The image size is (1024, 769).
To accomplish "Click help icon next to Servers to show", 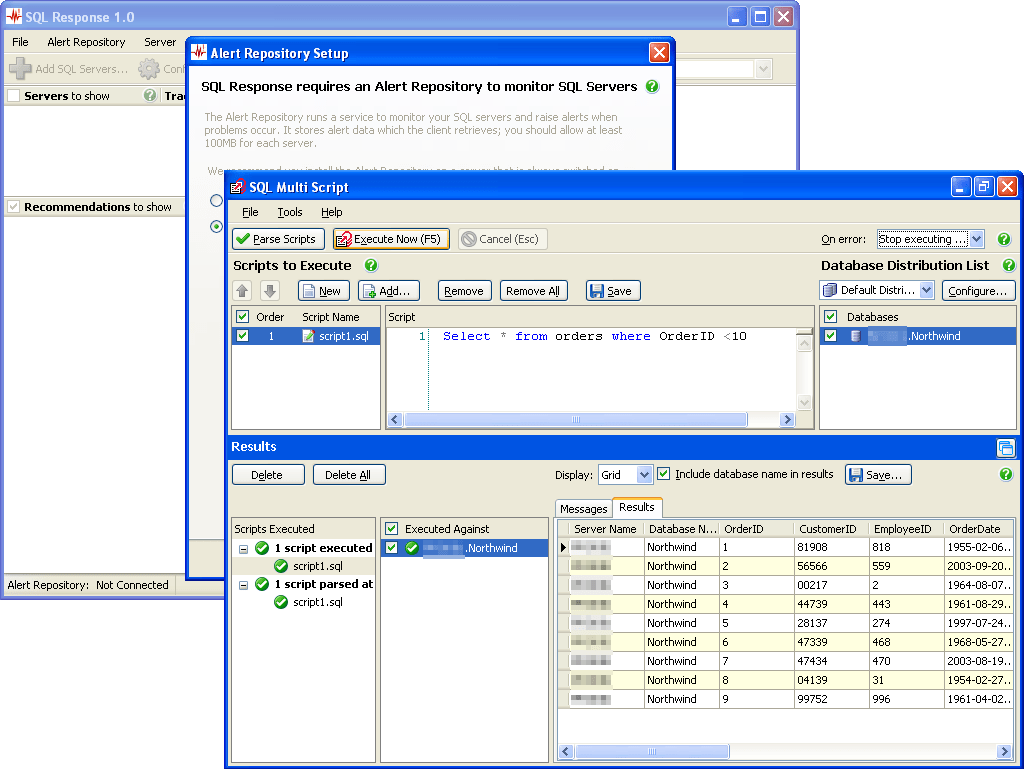I will pos(150,95).
